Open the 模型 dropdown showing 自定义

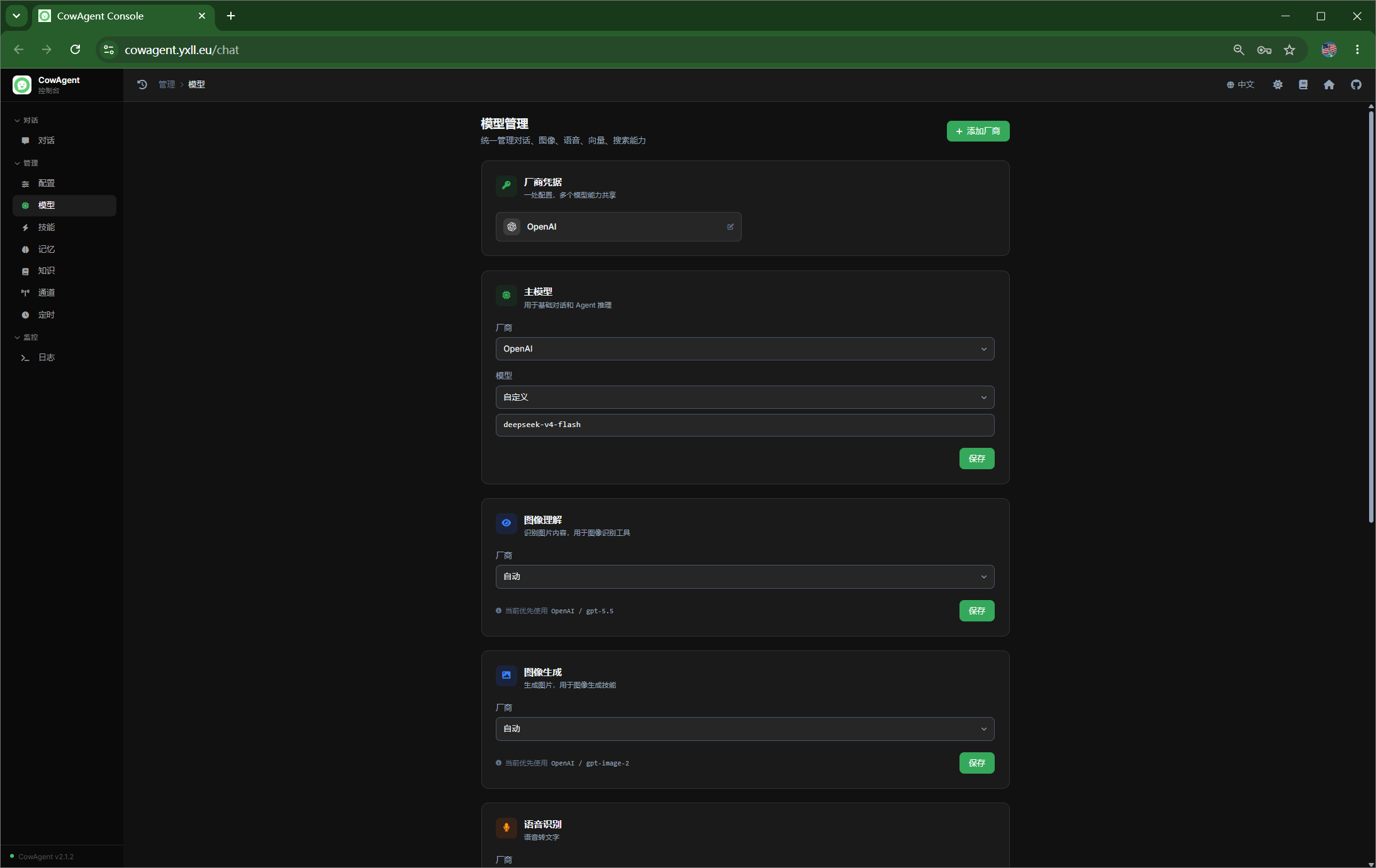point(745,398)
